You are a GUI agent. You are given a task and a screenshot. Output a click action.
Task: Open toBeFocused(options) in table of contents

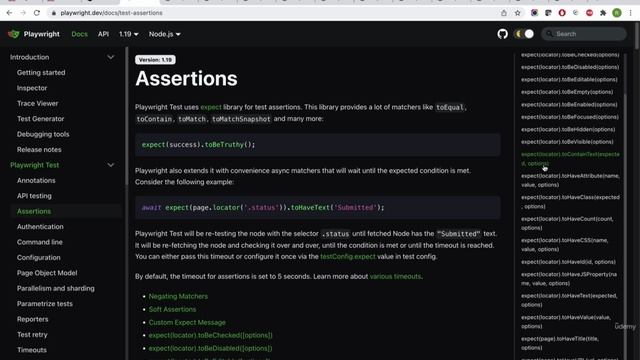(x=569, y=117)
